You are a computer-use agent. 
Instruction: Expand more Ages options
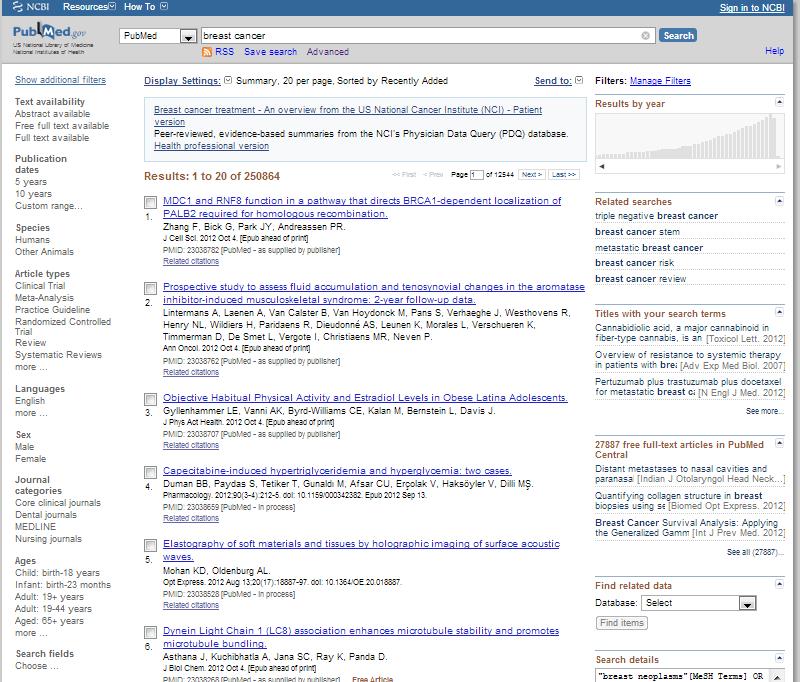pos(31,633)
